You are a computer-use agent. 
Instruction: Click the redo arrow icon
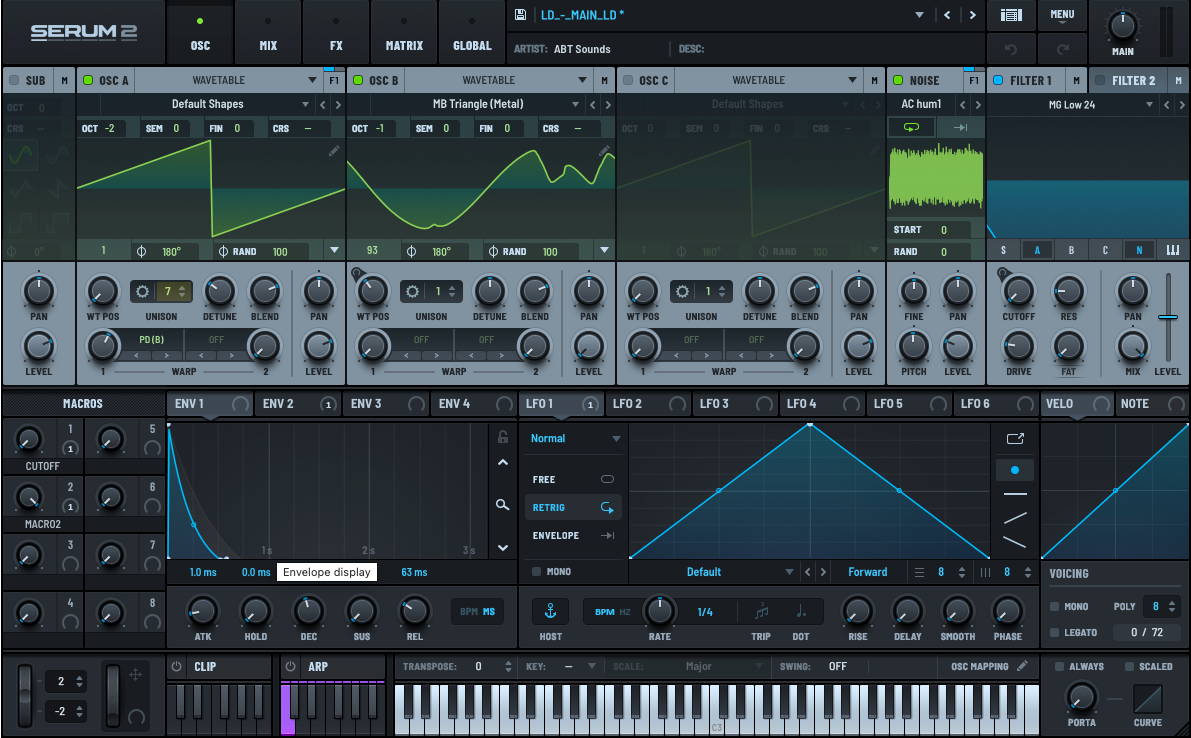tap(1062, 48)
